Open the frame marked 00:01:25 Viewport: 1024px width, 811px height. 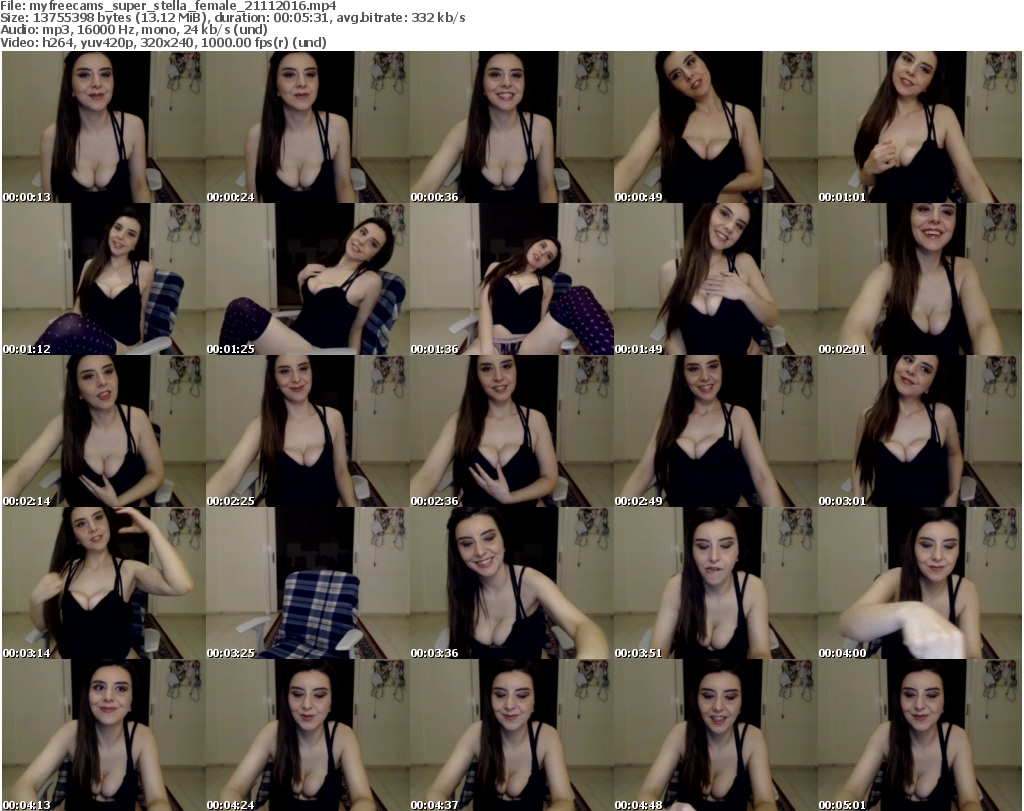[x=308, y=279]
